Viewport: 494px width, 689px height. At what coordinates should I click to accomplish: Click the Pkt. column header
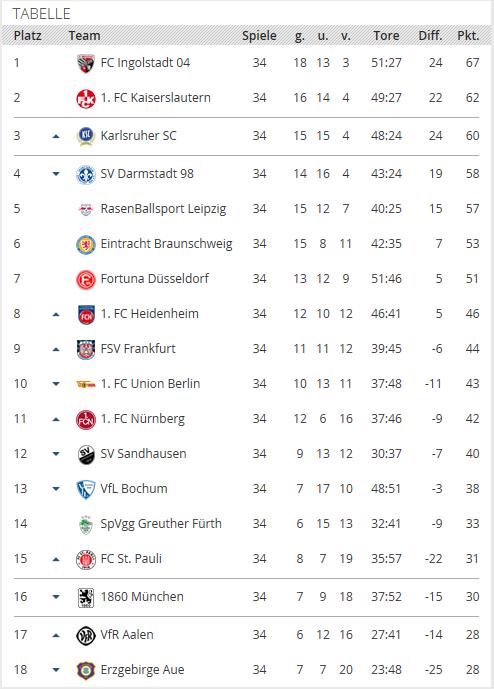469,36
